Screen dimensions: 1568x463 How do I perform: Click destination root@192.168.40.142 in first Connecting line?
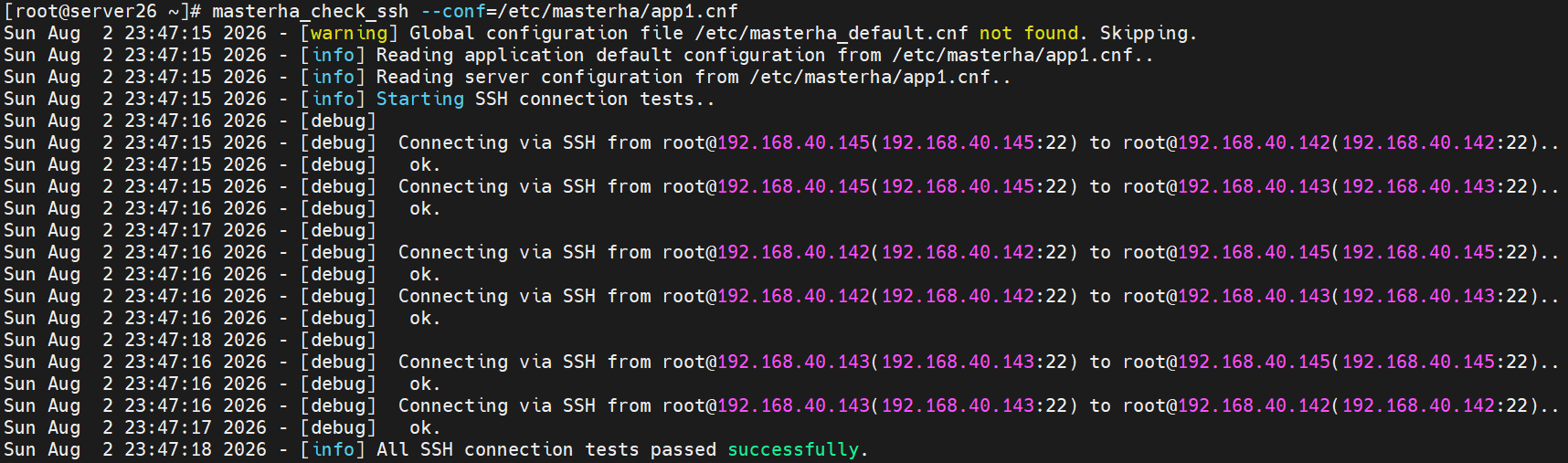(x=1226, y=142)
